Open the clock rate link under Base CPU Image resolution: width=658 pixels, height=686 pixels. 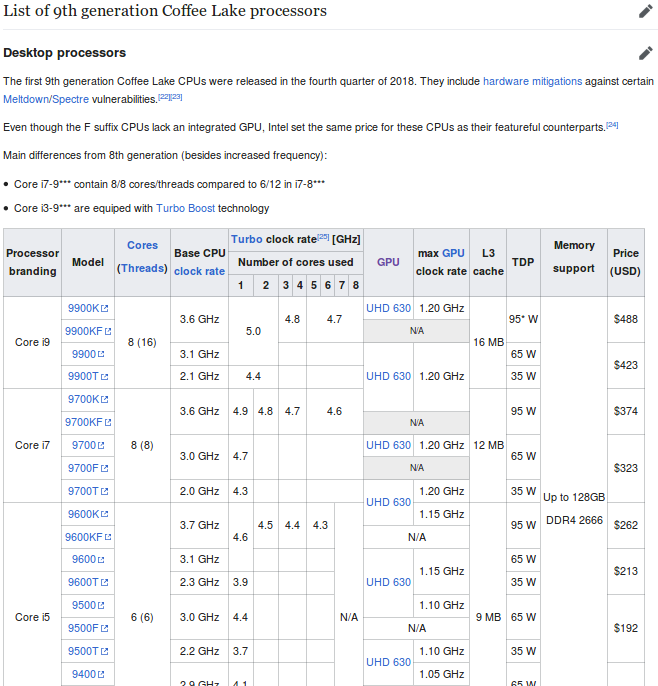(199, 271)
